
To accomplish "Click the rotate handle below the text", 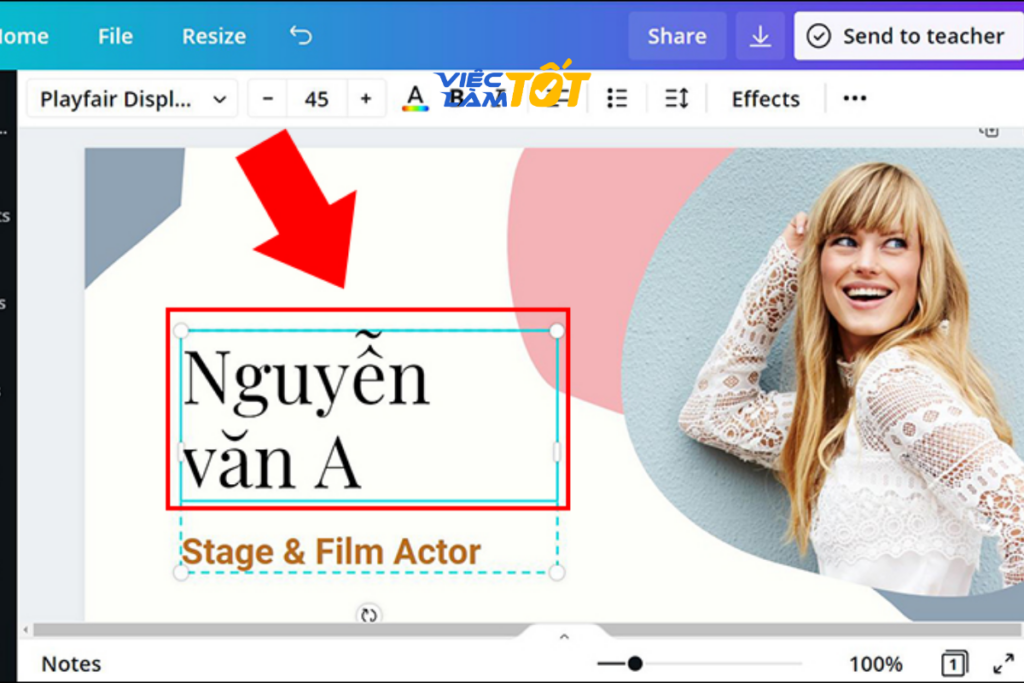I will (369, 614).
